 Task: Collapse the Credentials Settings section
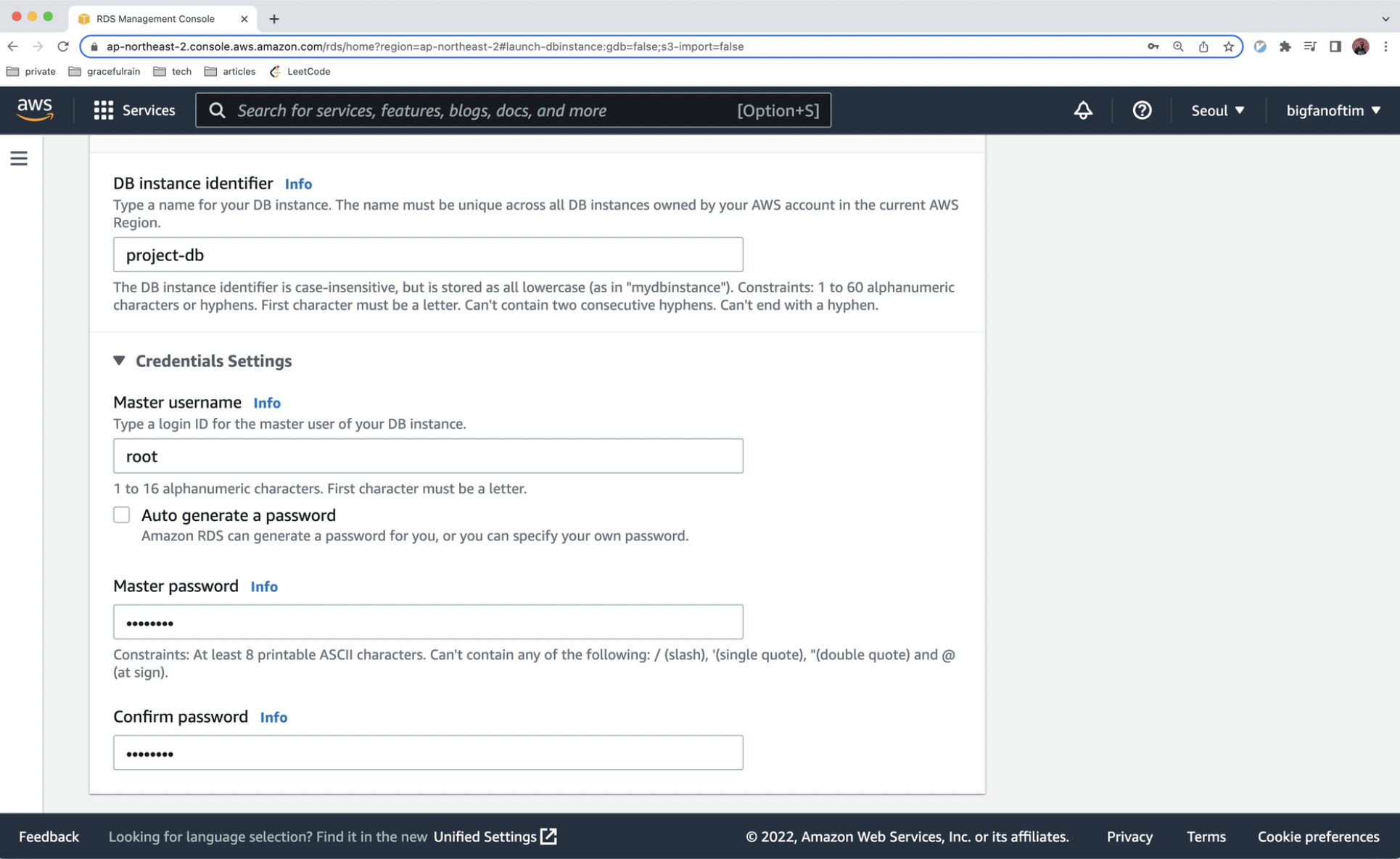click(120, 361)
